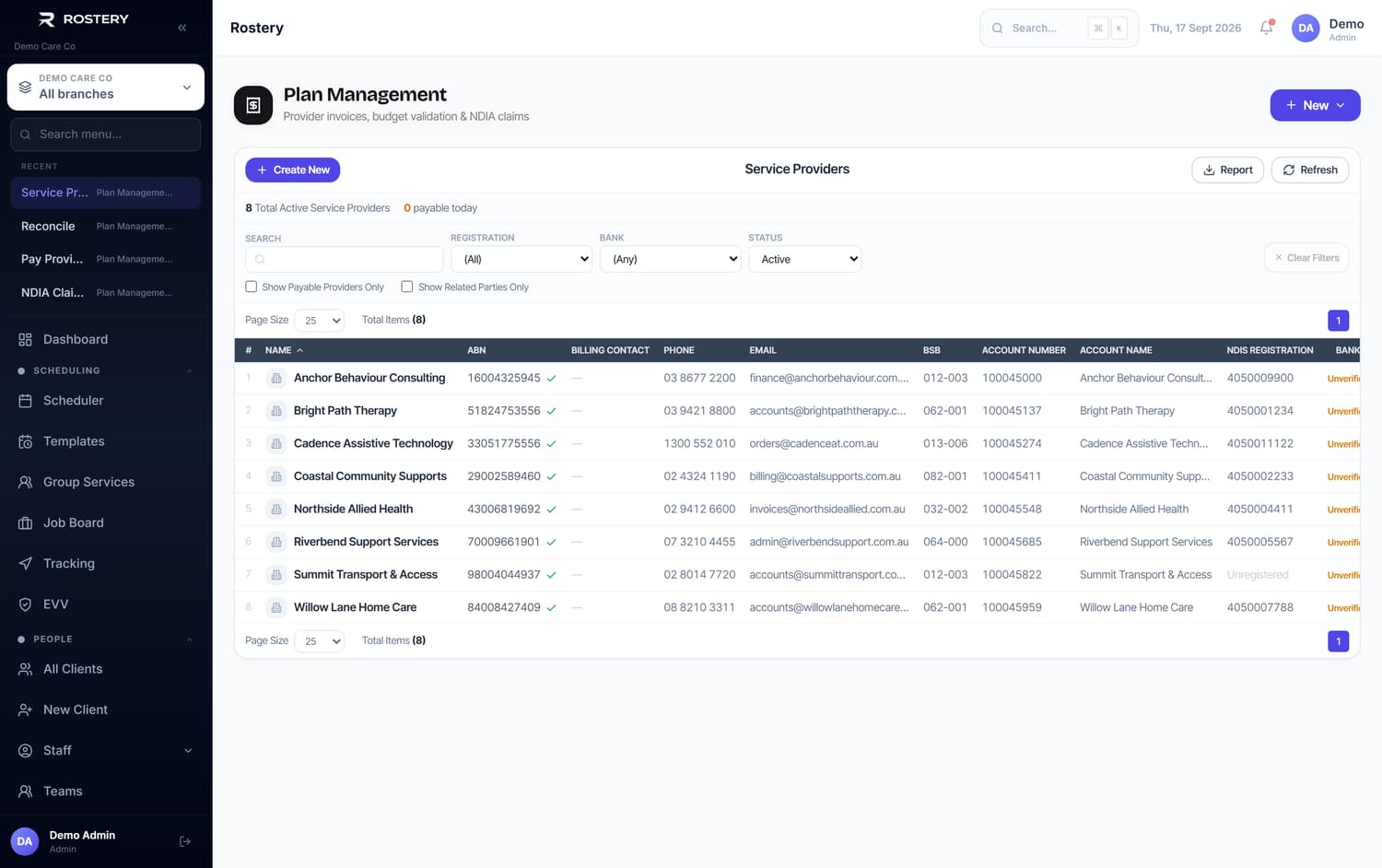This screenshot has height=868, width=1382.
Task: Click the Staff icon in the sidebar
Action: (x=25, y=750)
